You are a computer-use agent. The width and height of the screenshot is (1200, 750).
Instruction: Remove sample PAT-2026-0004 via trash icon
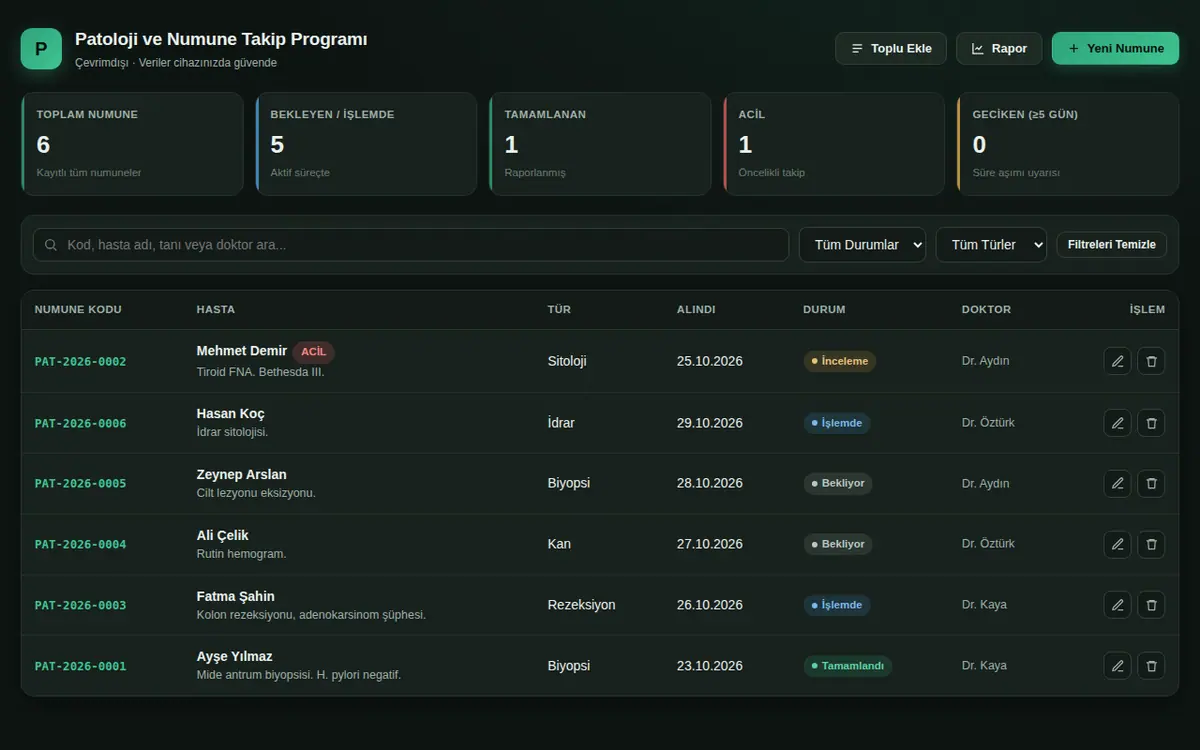pyautogui.click(x=1151, y=544)
